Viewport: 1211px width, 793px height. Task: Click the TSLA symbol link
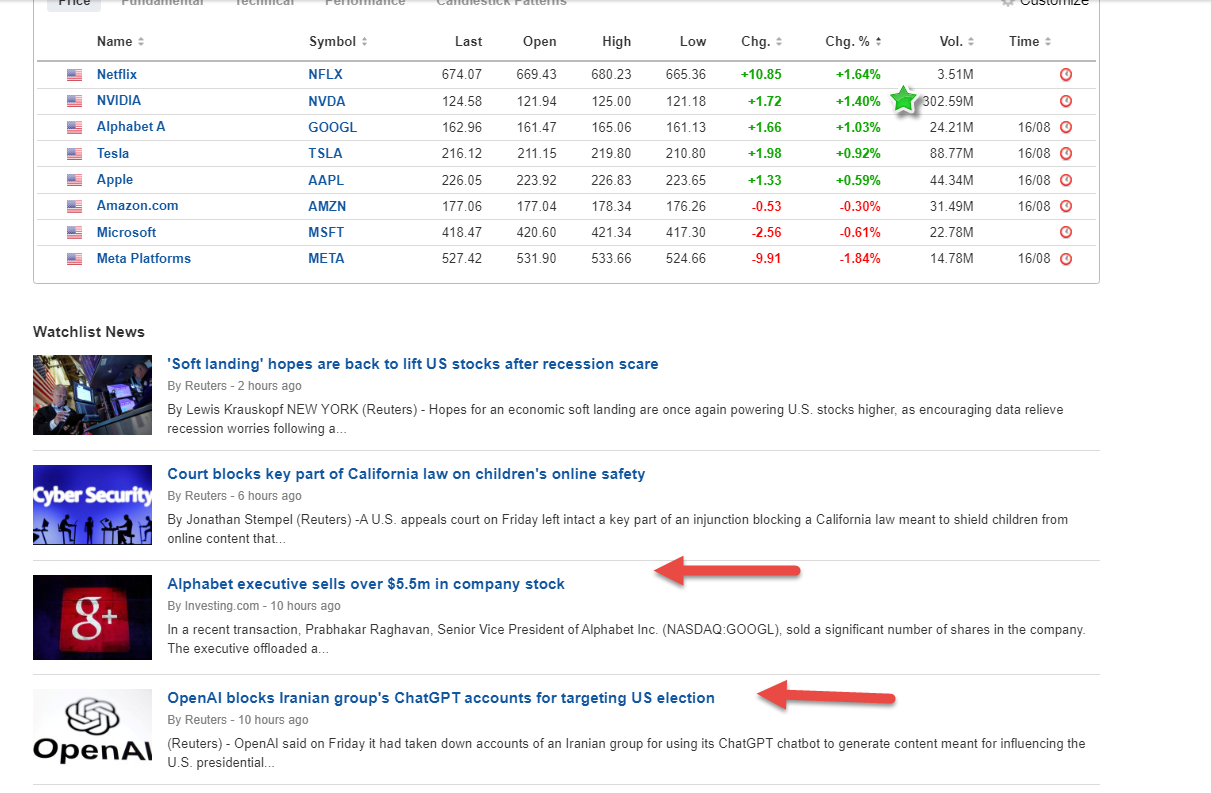coord(325,154)
